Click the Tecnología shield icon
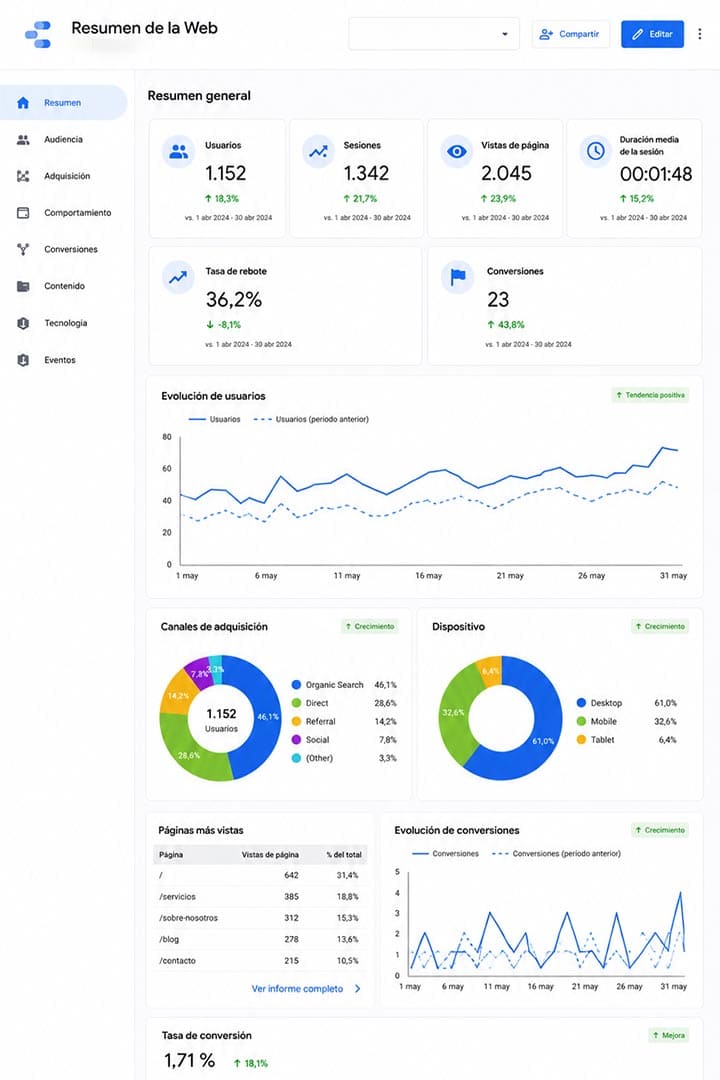720x1080 pixels. pyautogui.click(x=23, y=323)
